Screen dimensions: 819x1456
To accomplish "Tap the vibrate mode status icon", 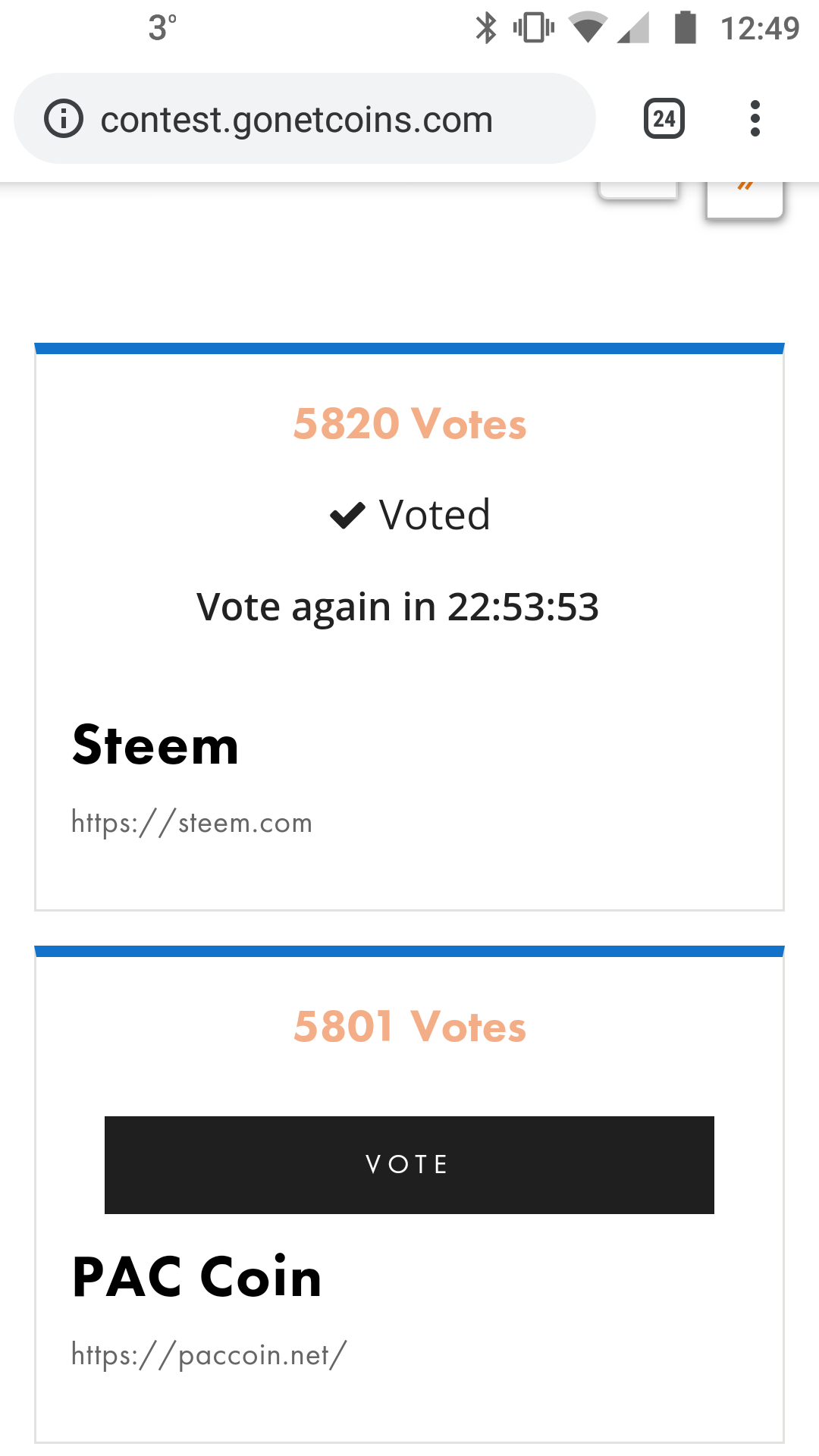I will (x=534, y=28).
